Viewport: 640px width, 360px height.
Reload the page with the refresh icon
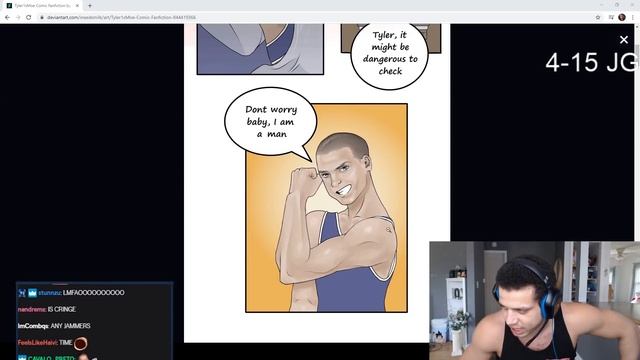(x=29, y=18)
